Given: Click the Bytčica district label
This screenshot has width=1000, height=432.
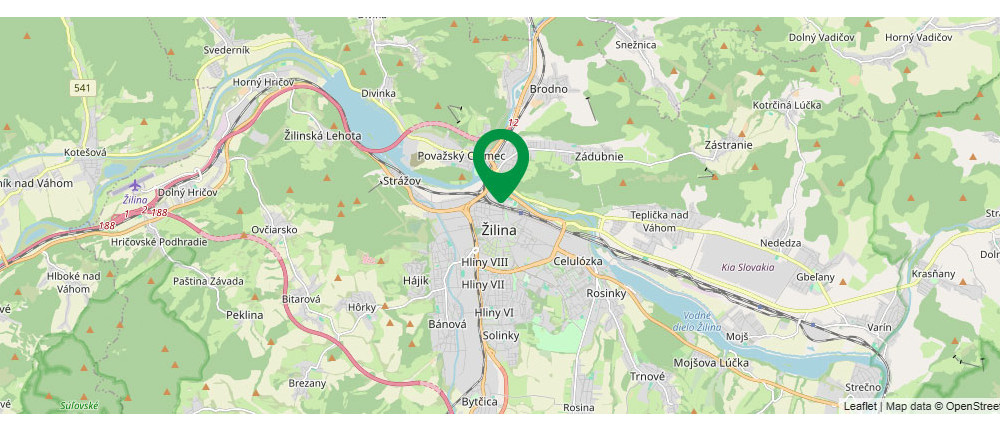Looking at the screenshot, I should (480, 403).
